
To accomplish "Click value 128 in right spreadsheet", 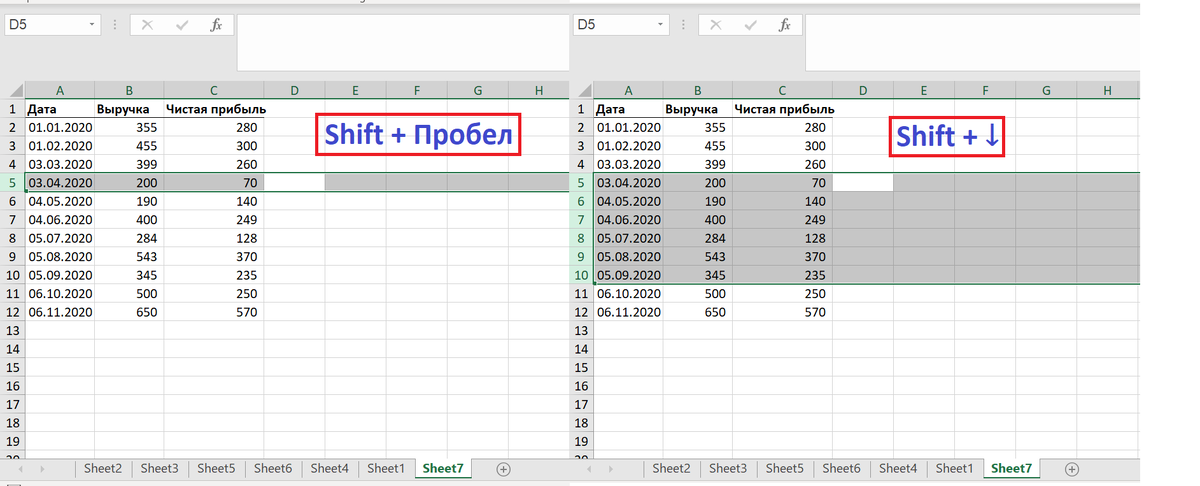I will pos(782,238).
